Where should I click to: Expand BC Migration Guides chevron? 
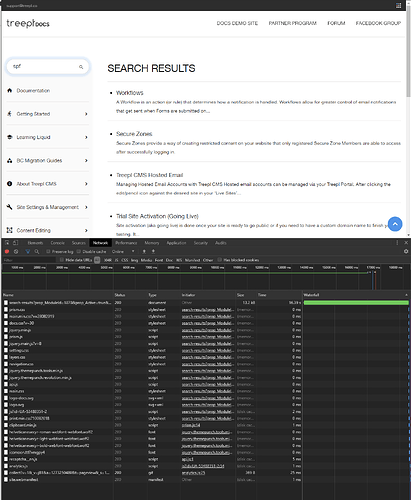86,161
